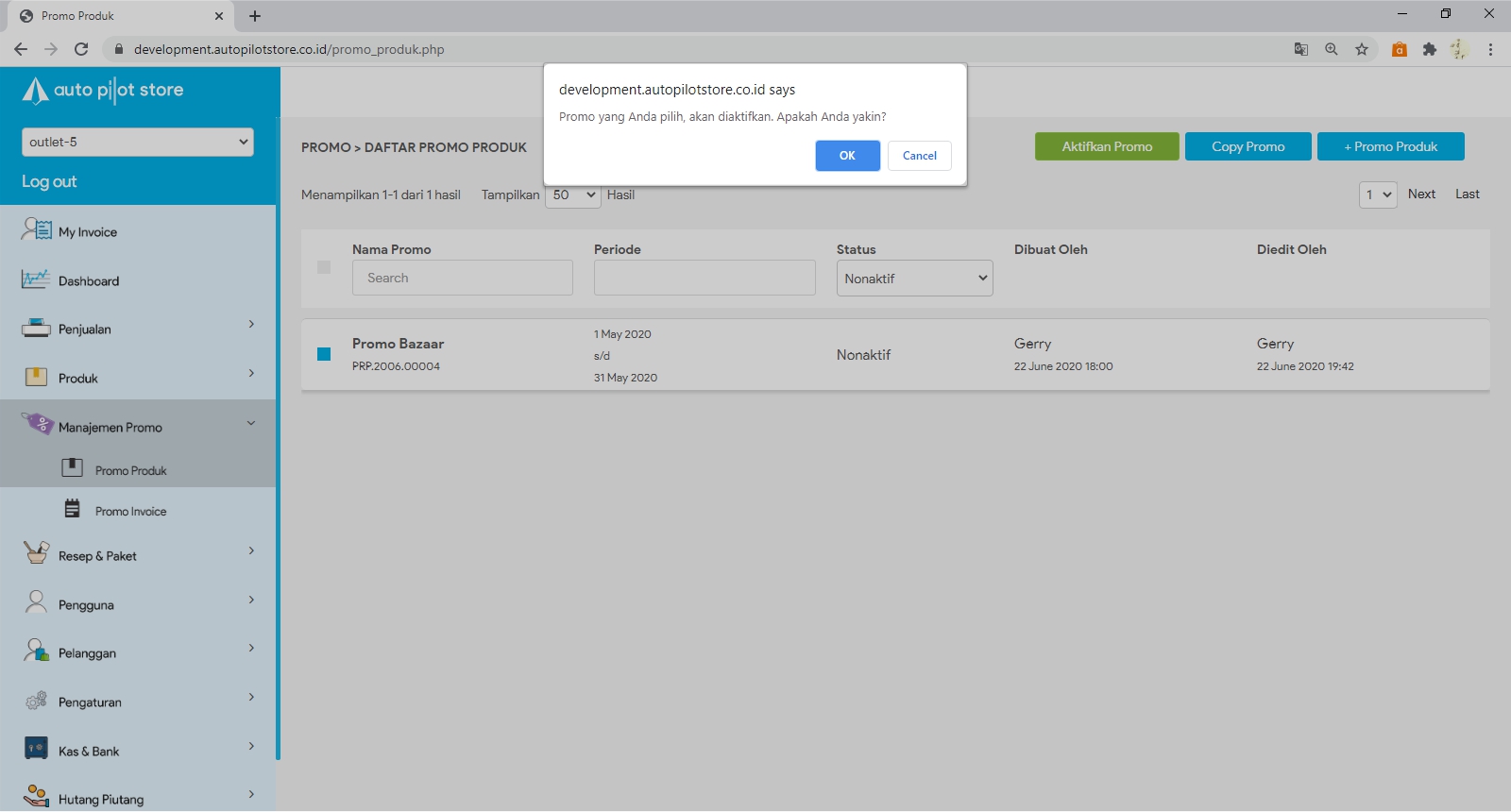
Task: Click the My Invoice sidebar icon
Action: [37, 229]
